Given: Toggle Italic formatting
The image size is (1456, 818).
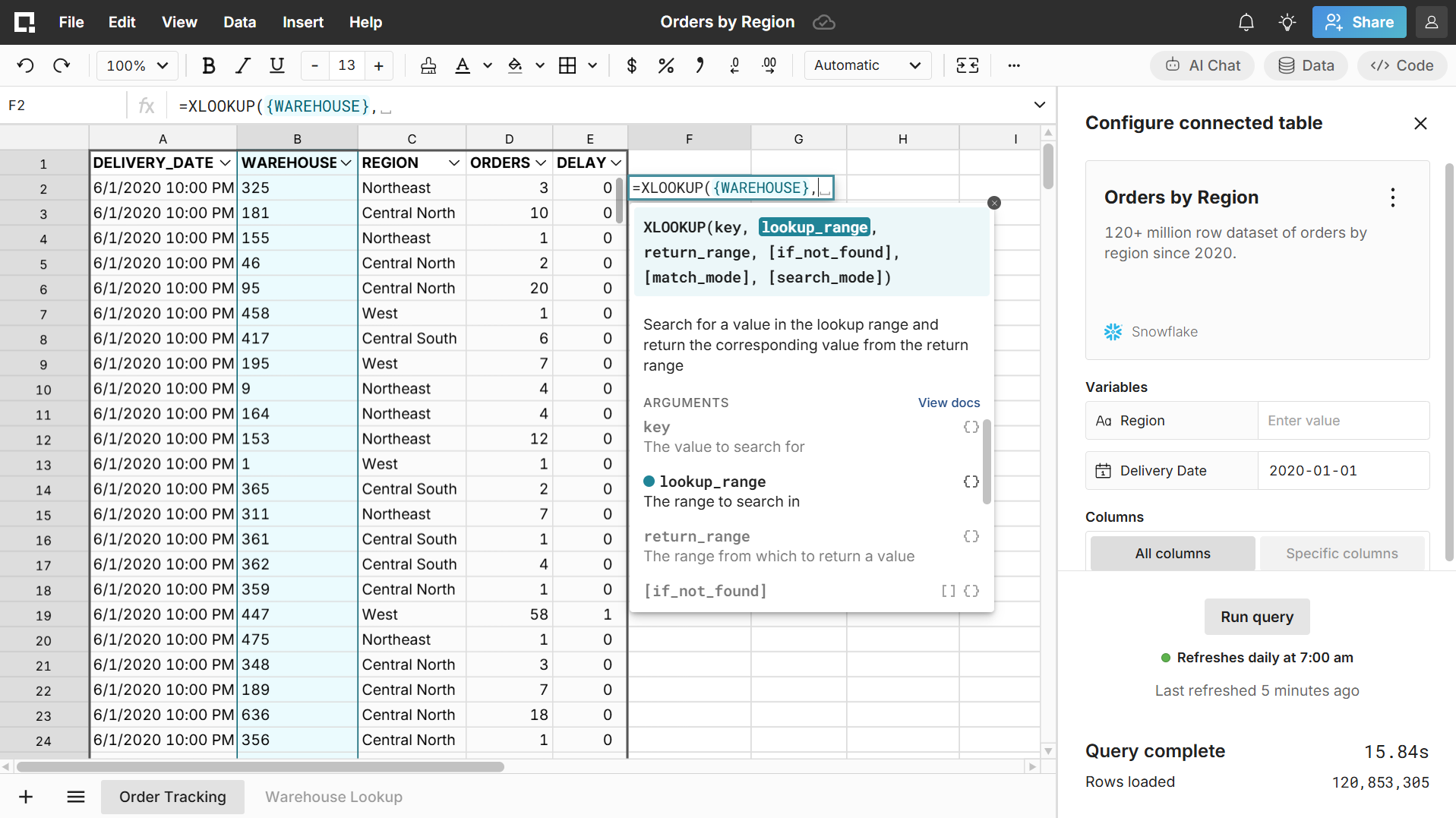Looking at the screenshot, I should point(242,65).
